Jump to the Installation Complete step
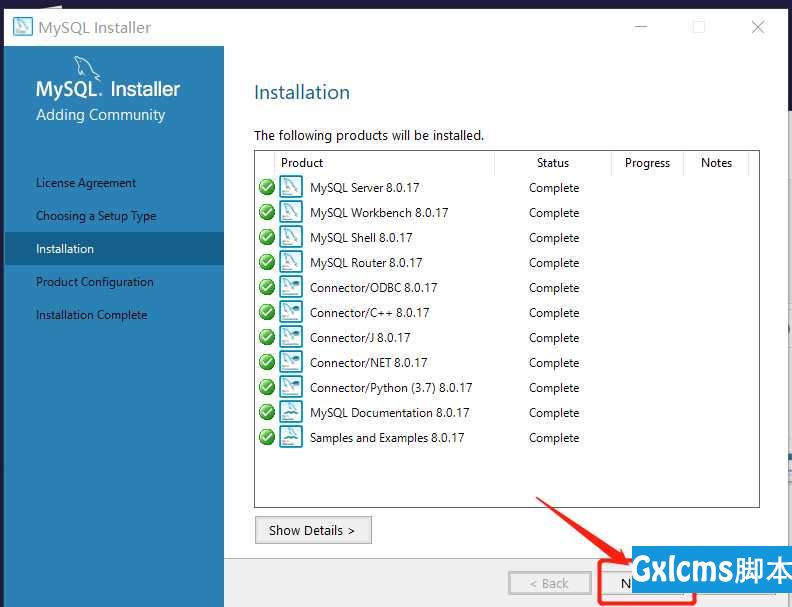 point(91,315)
